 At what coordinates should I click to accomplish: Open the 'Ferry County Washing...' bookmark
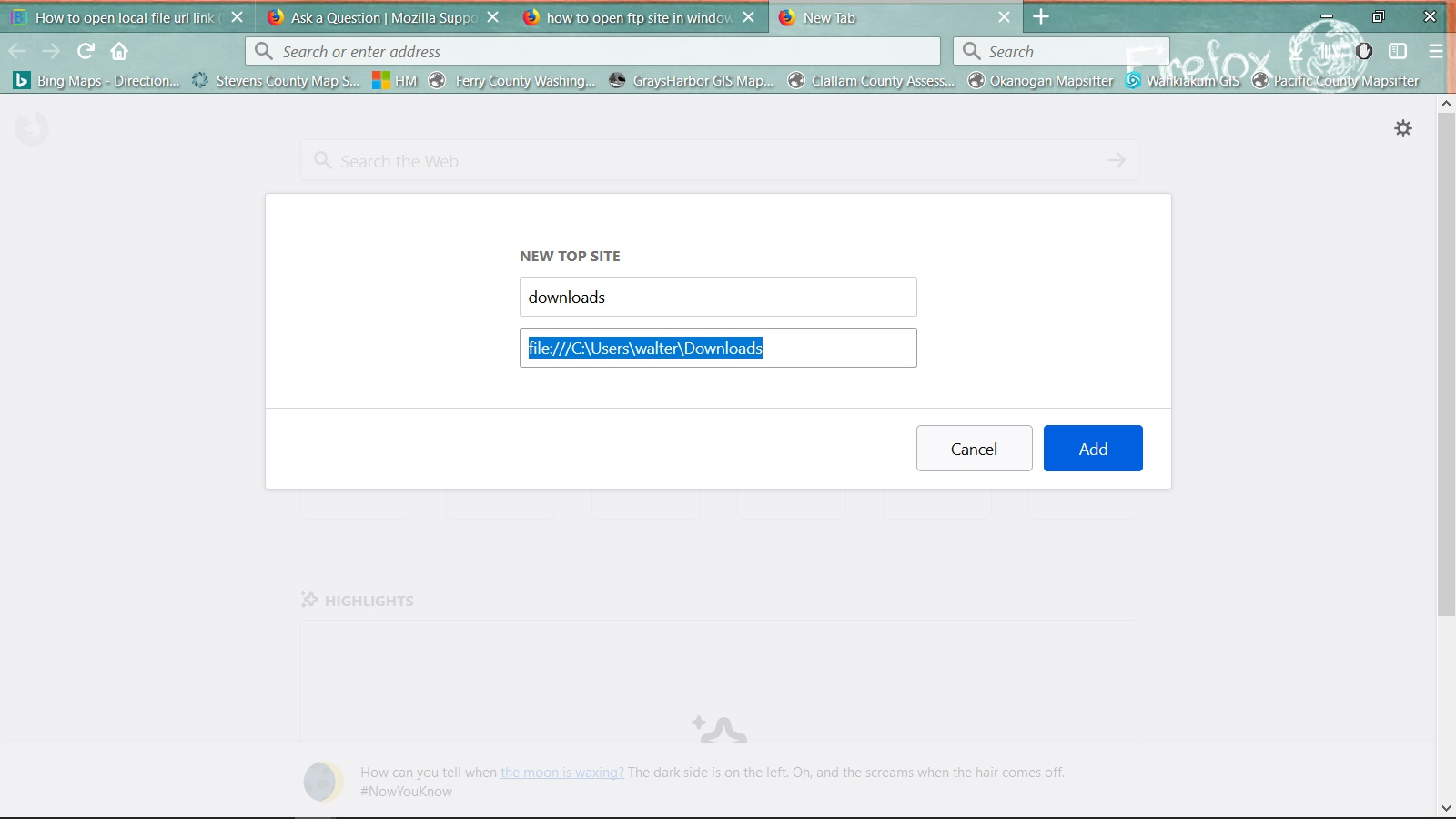[512, 81]
